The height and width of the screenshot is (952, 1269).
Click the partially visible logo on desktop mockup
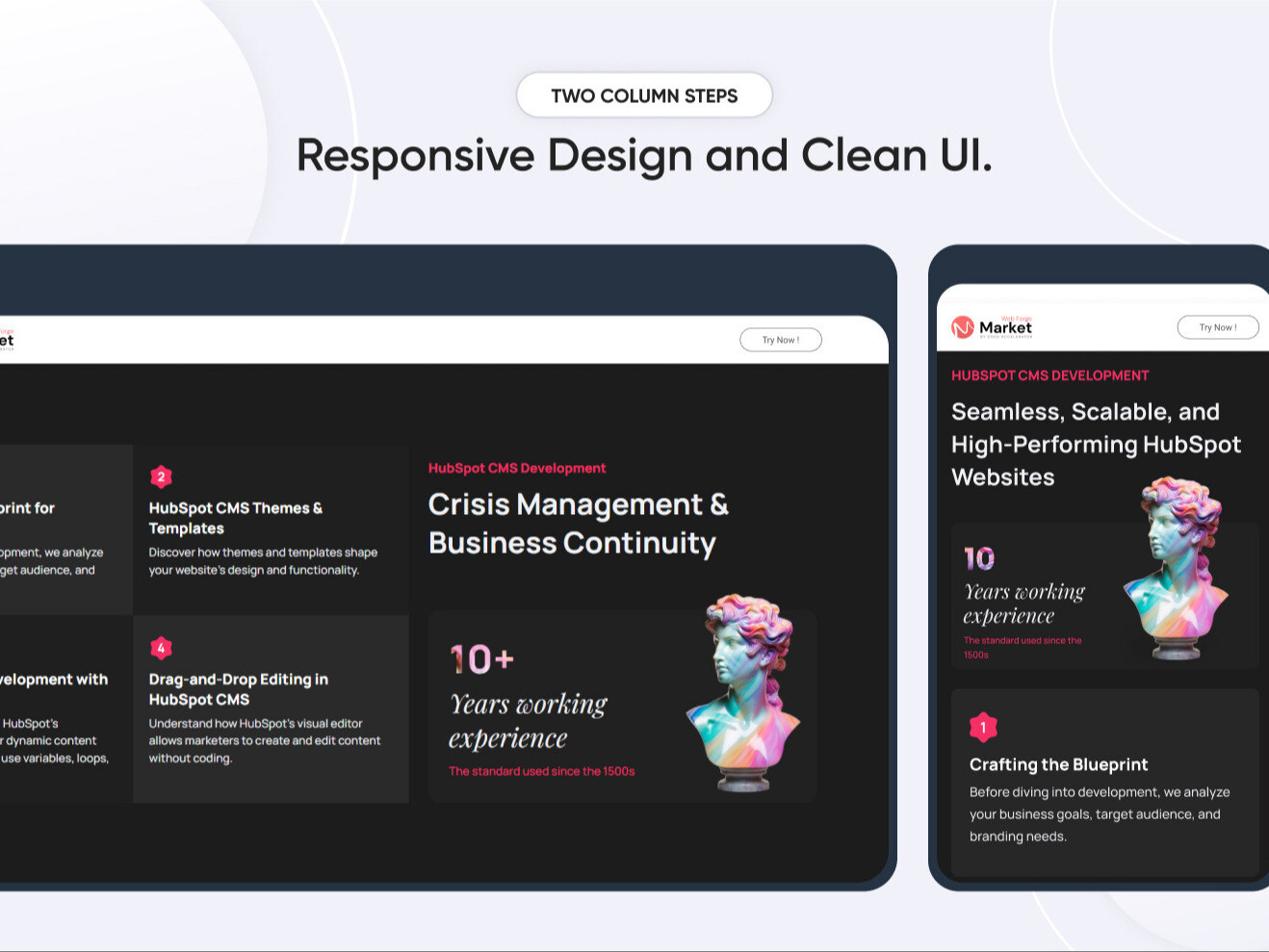(10, 339)
